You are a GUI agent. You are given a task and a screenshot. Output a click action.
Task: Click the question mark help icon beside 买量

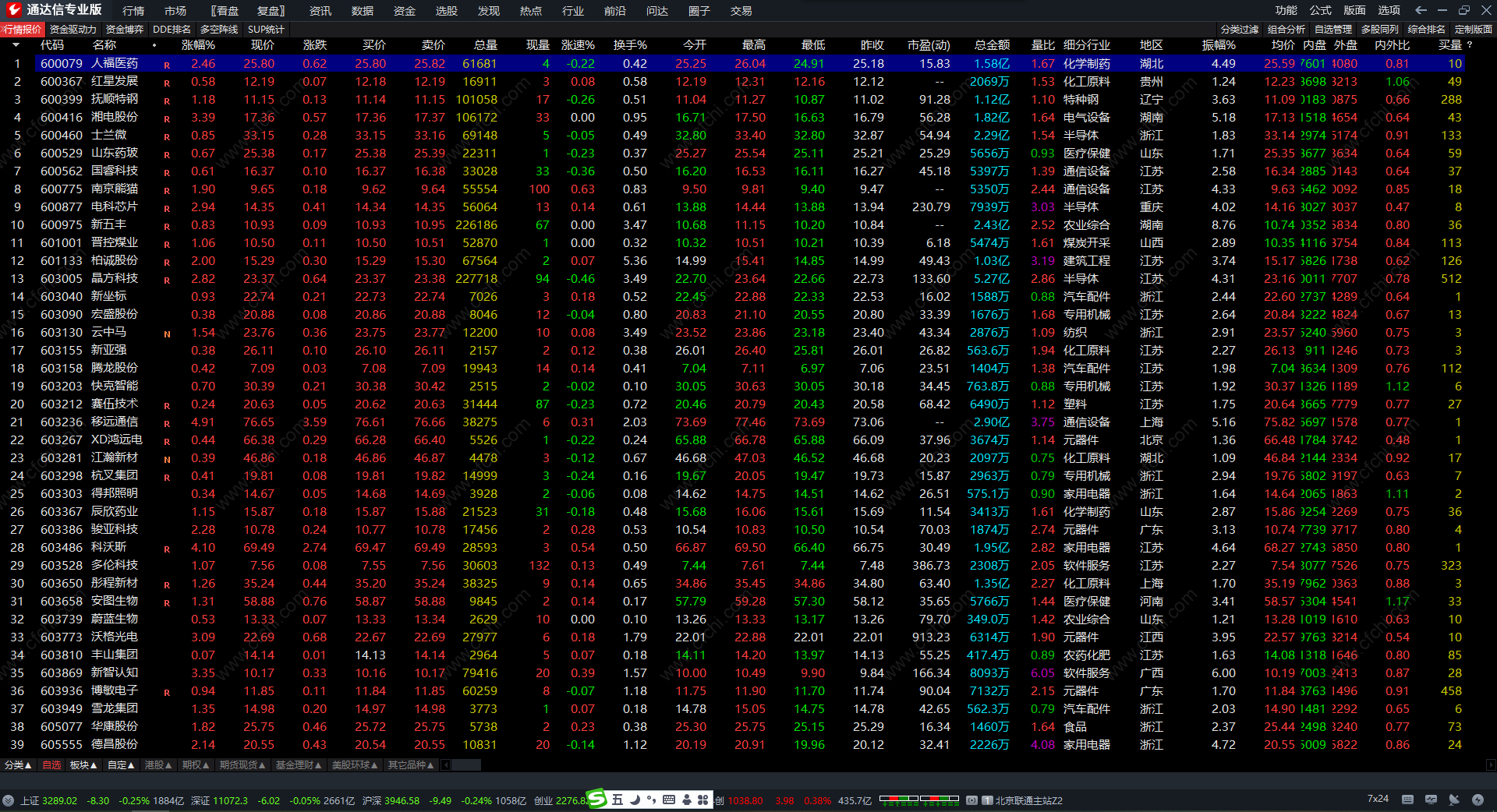[1470, 45]
